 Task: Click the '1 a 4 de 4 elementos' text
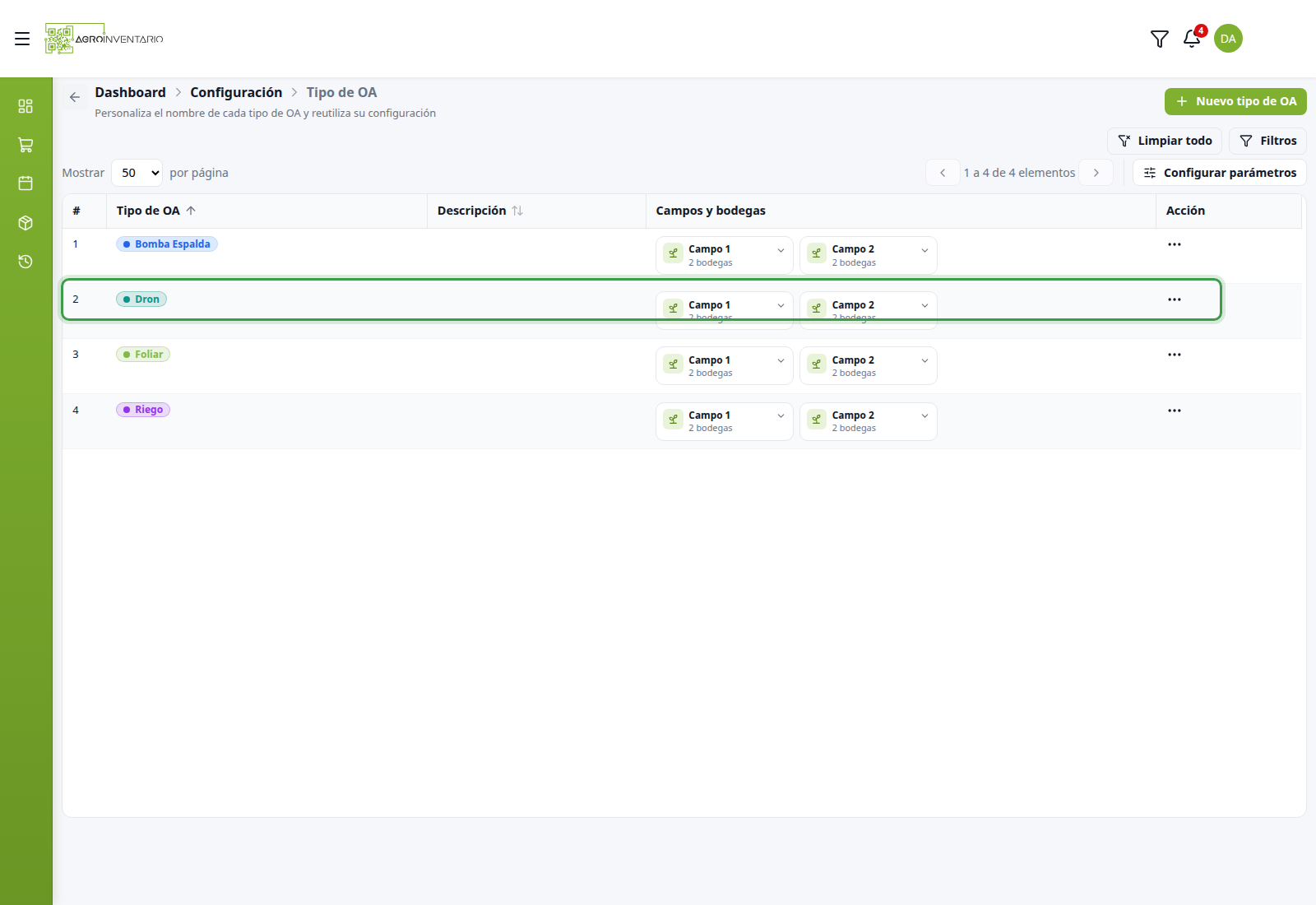point(1019,173)
